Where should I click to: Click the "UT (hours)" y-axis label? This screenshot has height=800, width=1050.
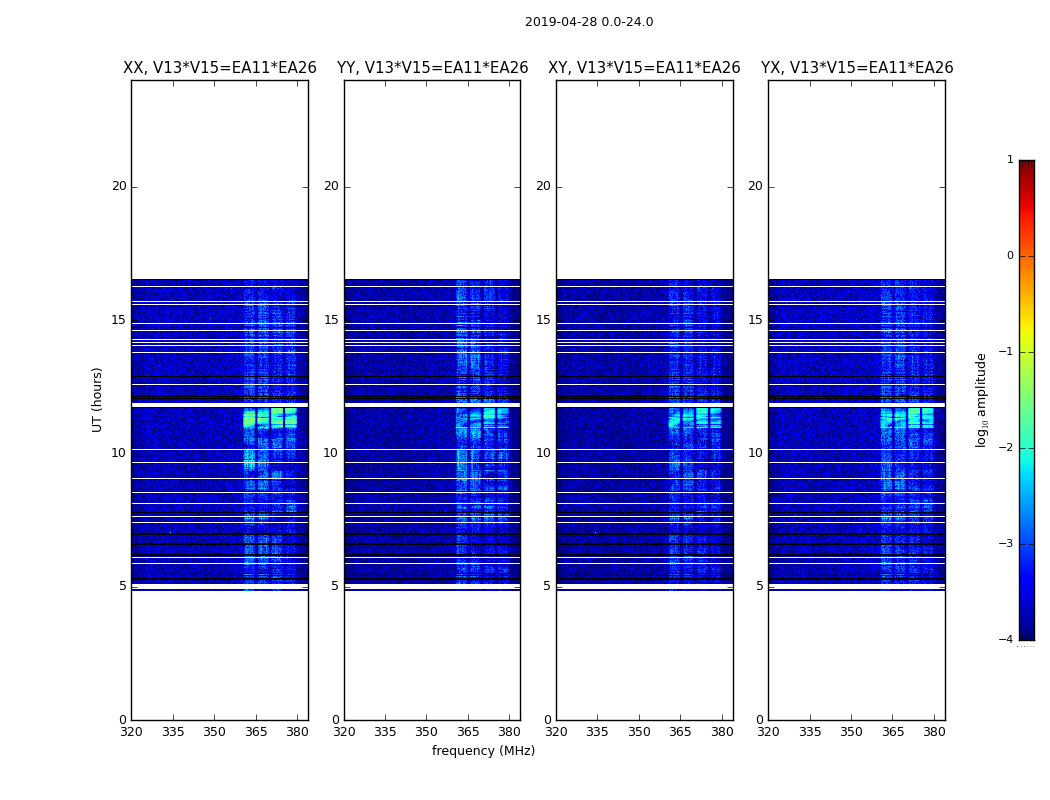click(x=97, y=400)
